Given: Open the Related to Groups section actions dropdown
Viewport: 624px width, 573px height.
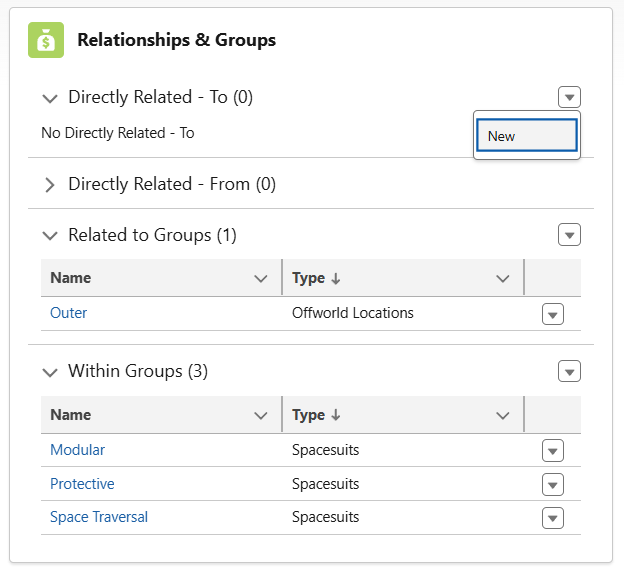Looking at the screenshot, I should tap(569, 235).
